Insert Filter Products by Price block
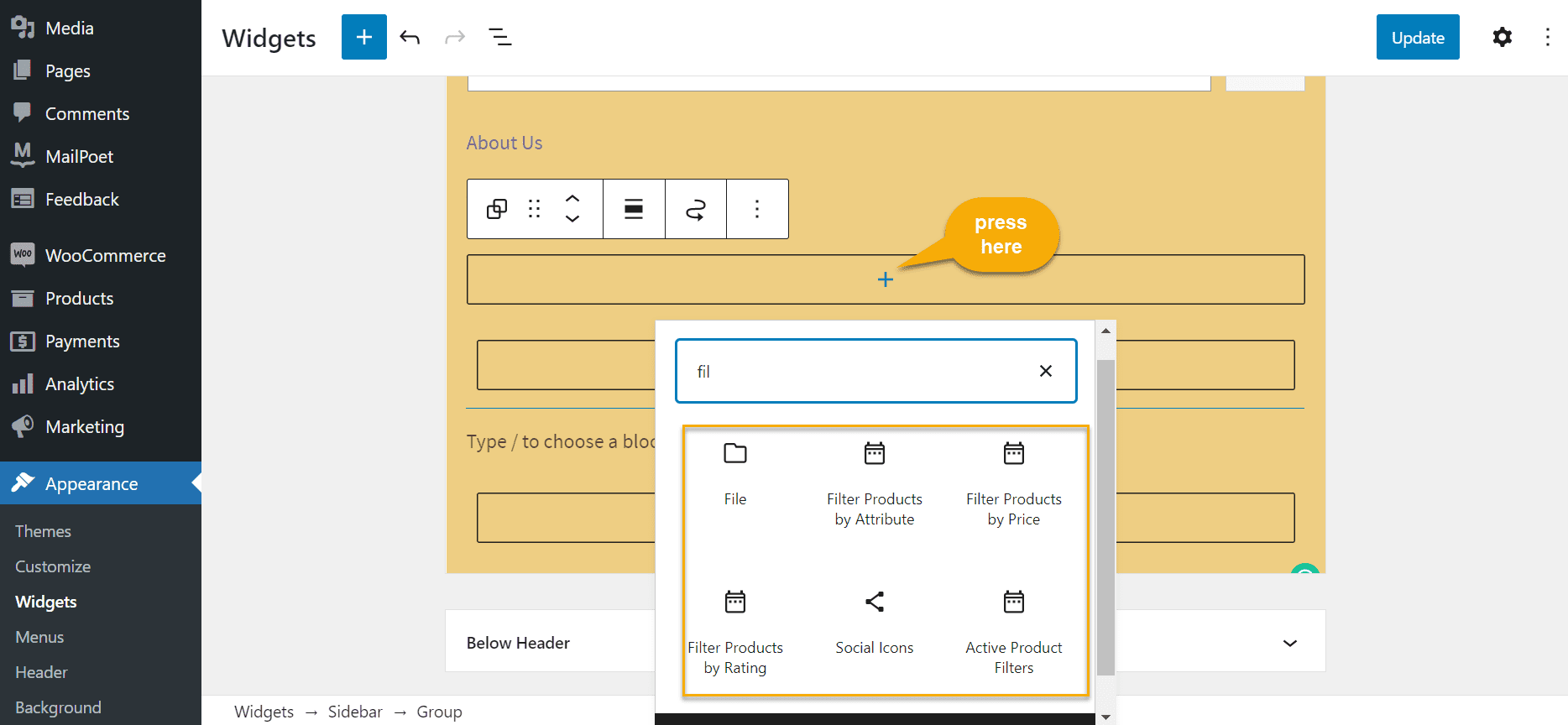The width and height of the screenshot is (1568, 725). pos(1014,484)
